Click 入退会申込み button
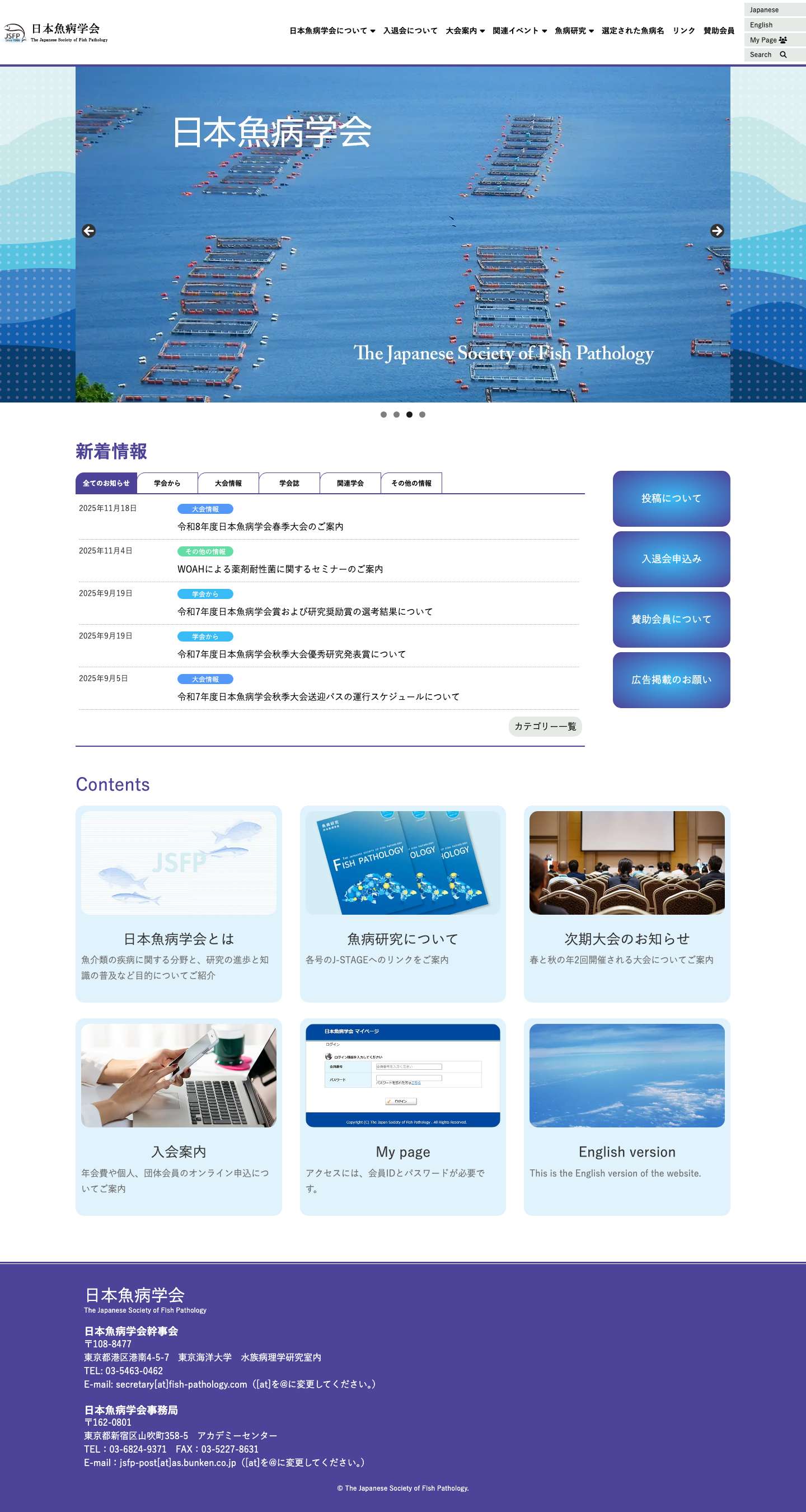Viewport: 806px width, 1512px height. pyautogui.click(x=672, y=559)
